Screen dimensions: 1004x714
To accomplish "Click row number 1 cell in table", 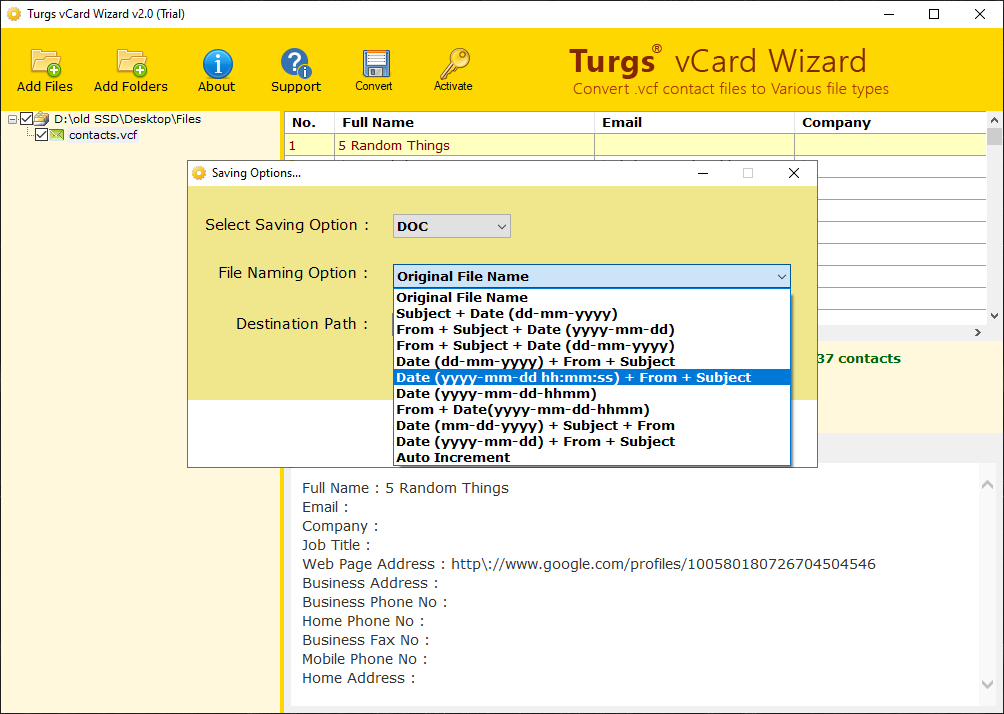I will pos(309,145).
